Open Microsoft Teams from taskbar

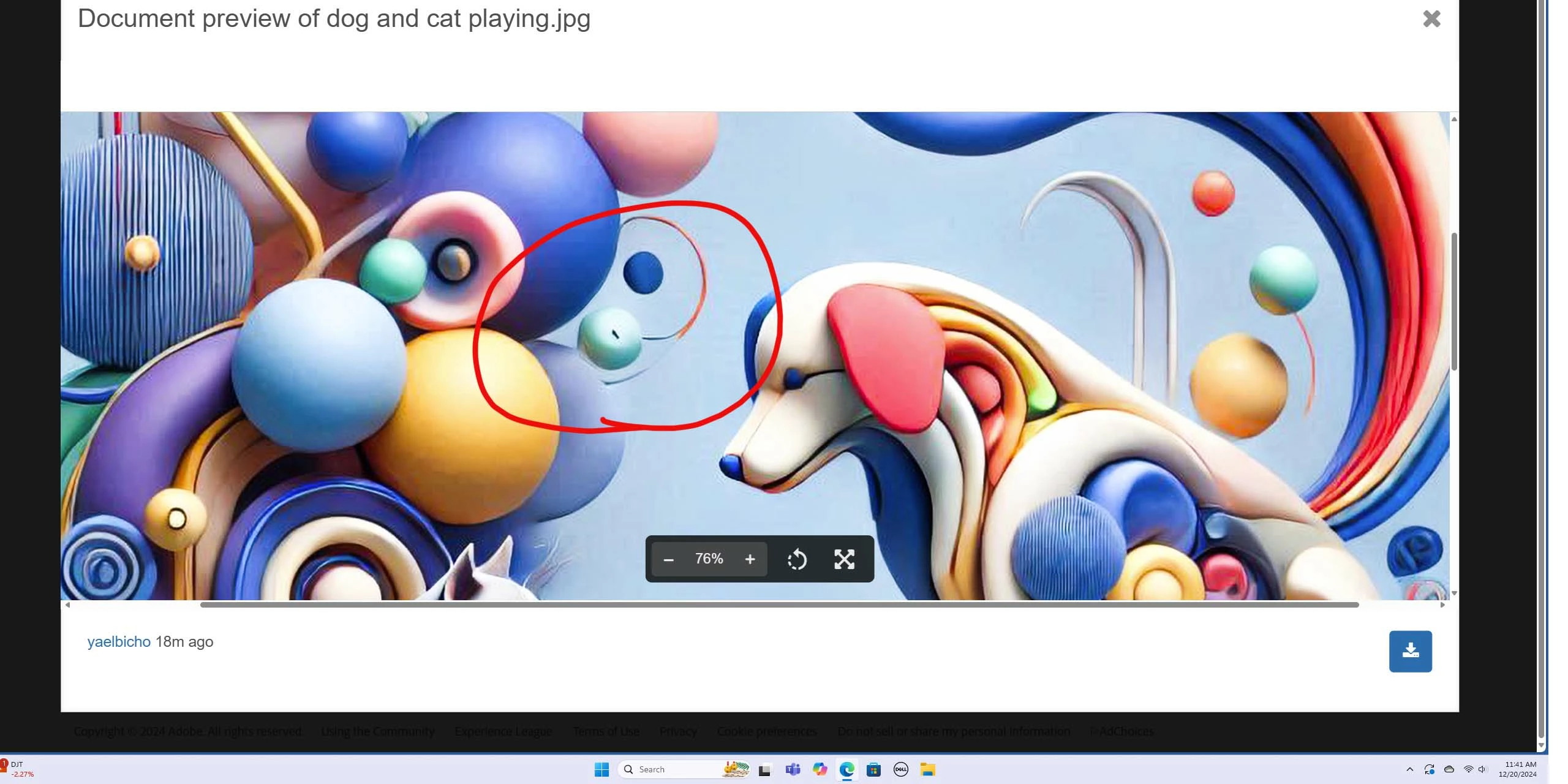[x=793, y=769]
